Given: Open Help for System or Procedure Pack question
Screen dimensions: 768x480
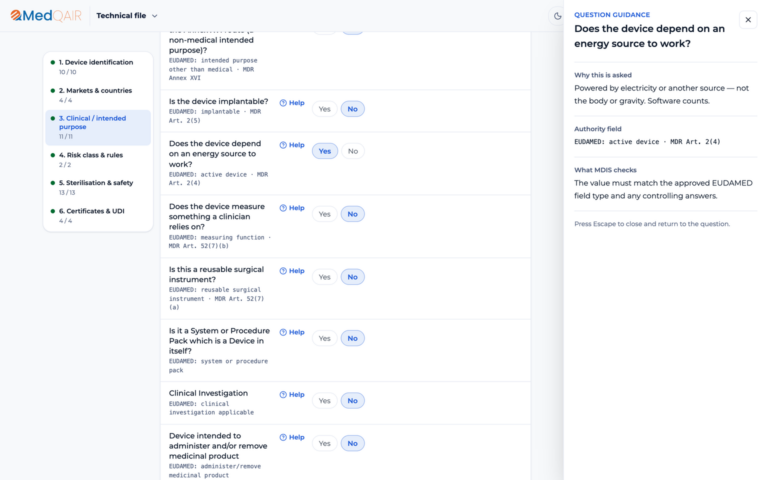Looking at the screenshot, I should coord(292,332).
